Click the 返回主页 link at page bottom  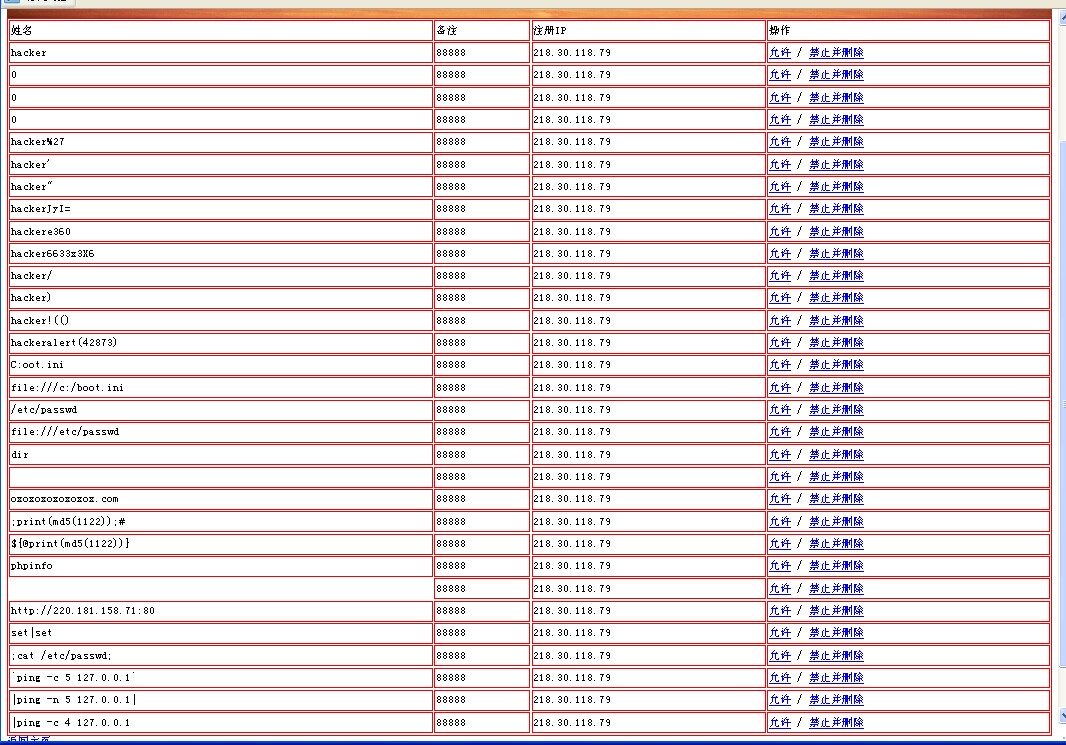29,740
